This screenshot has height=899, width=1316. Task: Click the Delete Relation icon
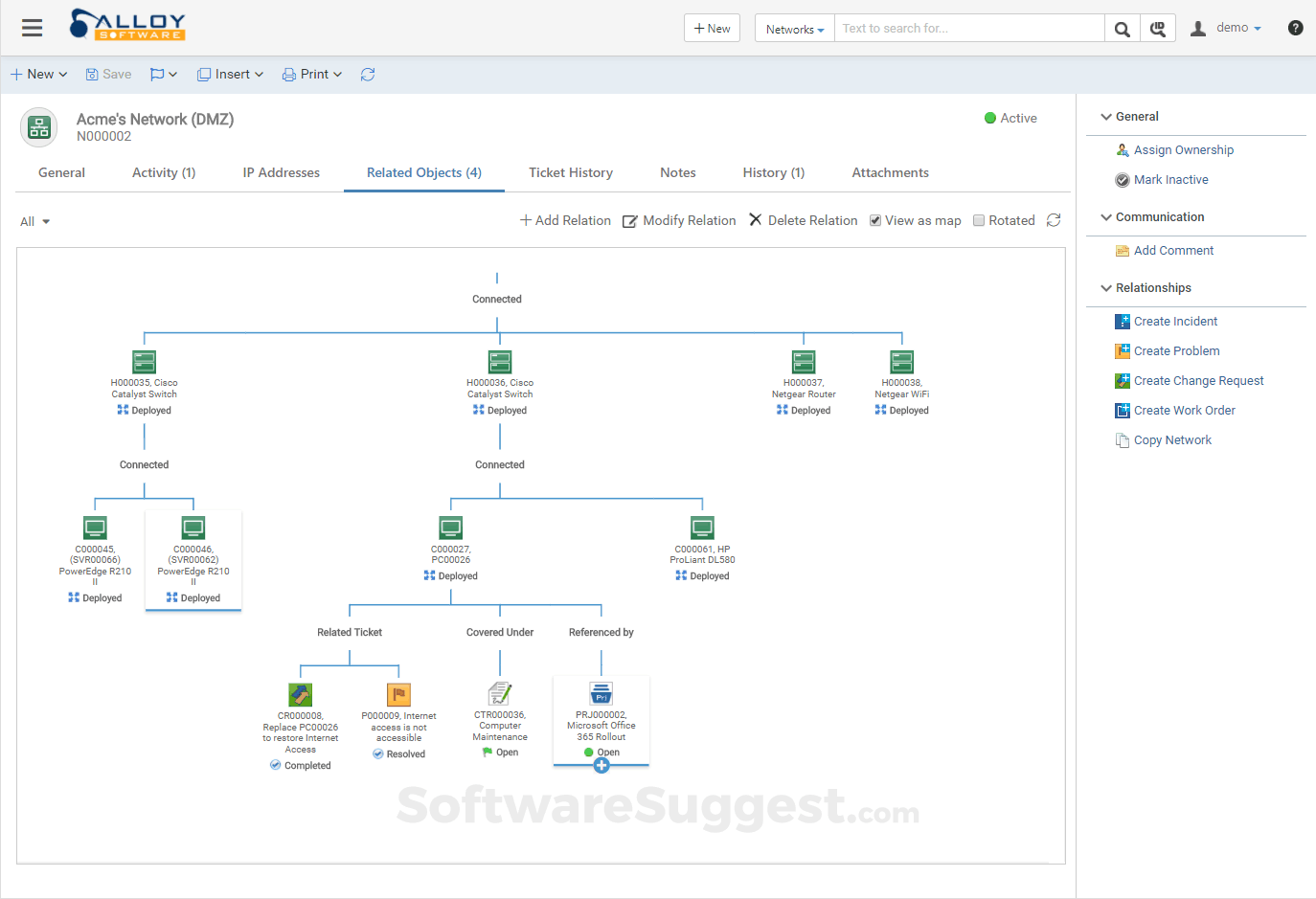[x=756, y=219]
